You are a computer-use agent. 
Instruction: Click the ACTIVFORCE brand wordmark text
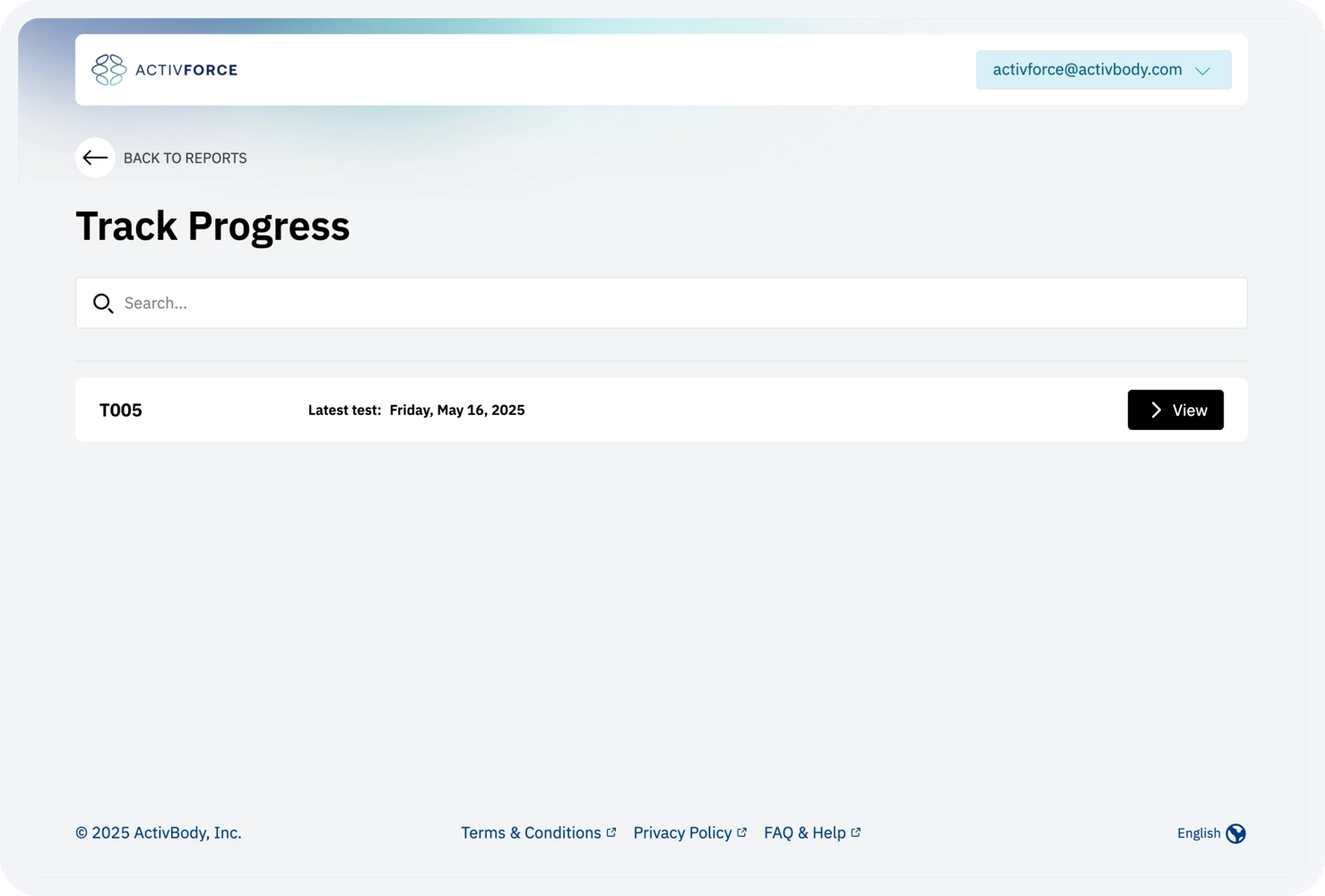[x=186, y=70]
